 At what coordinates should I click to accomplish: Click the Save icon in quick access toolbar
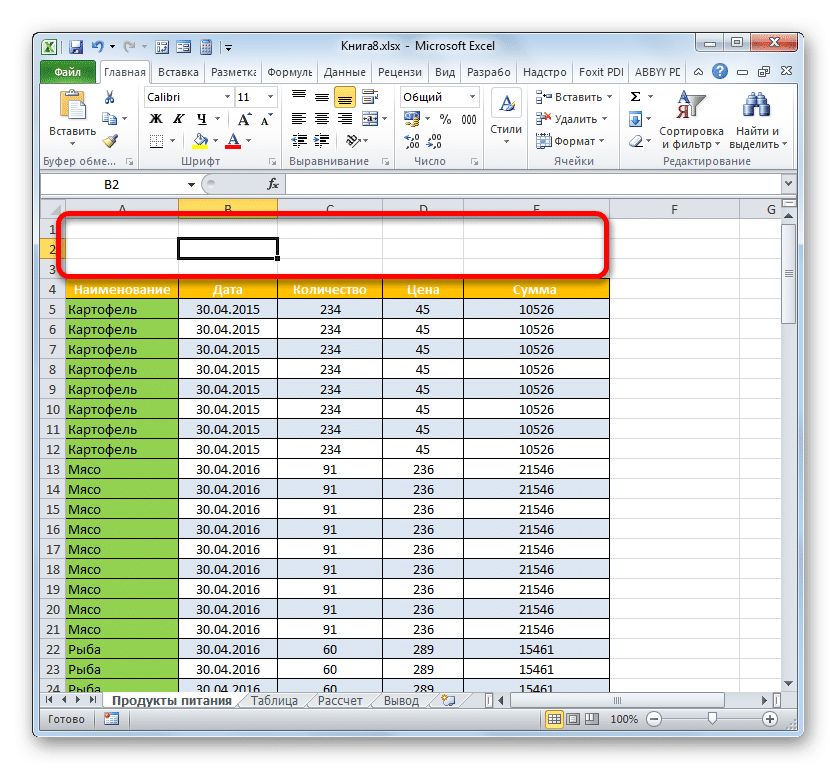pos(76,46)
